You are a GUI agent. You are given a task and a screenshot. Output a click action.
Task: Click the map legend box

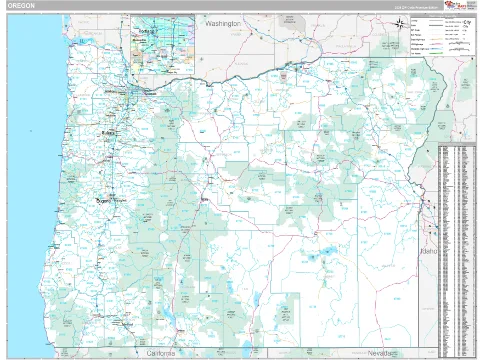443,35
